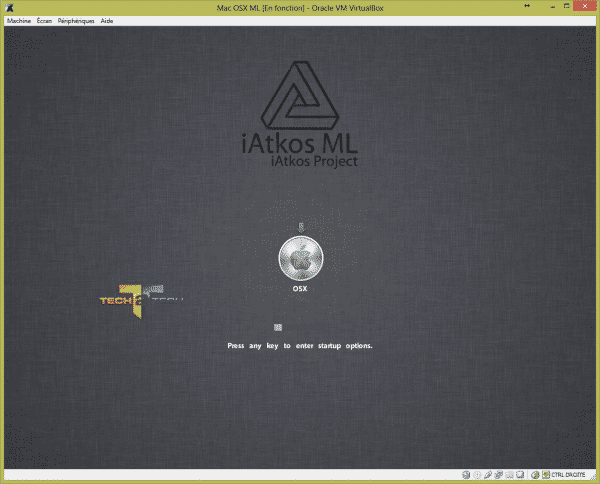The height and width of the screenshot is (484, 600).
Task: Open the Aide menu
Action: tap(107, 21)
